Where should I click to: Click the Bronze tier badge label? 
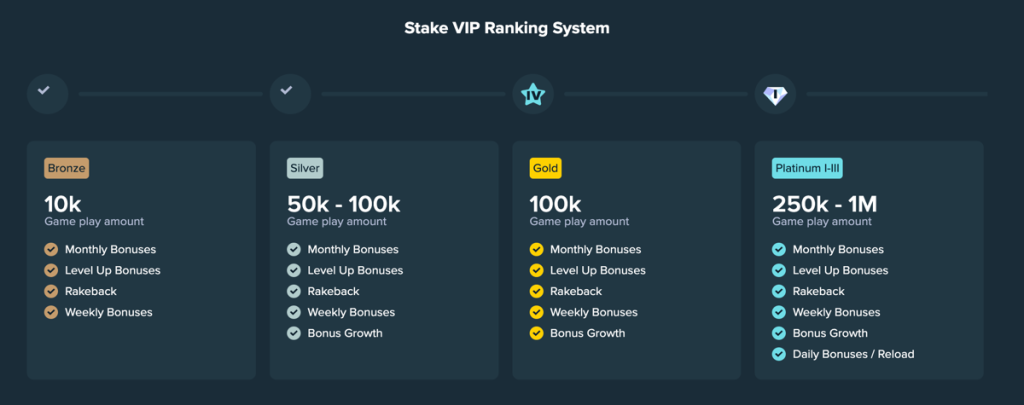(x=67, y=168)
